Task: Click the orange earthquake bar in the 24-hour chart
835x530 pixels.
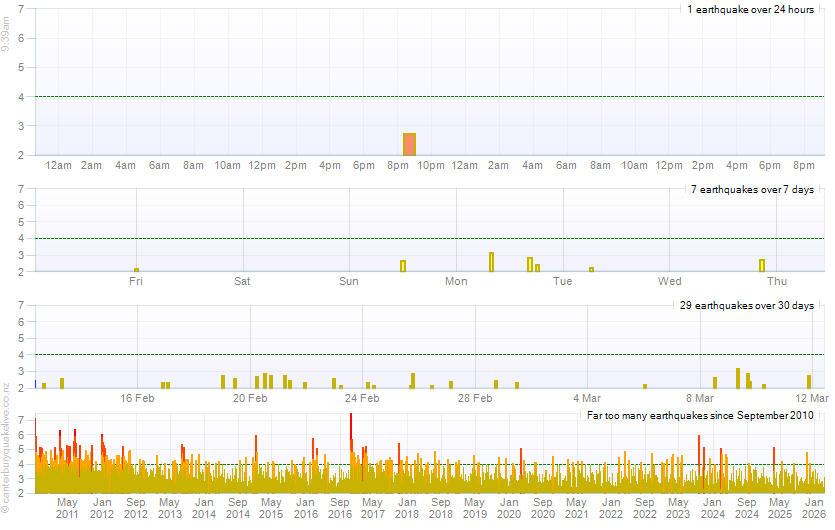Action: [409, 144]
